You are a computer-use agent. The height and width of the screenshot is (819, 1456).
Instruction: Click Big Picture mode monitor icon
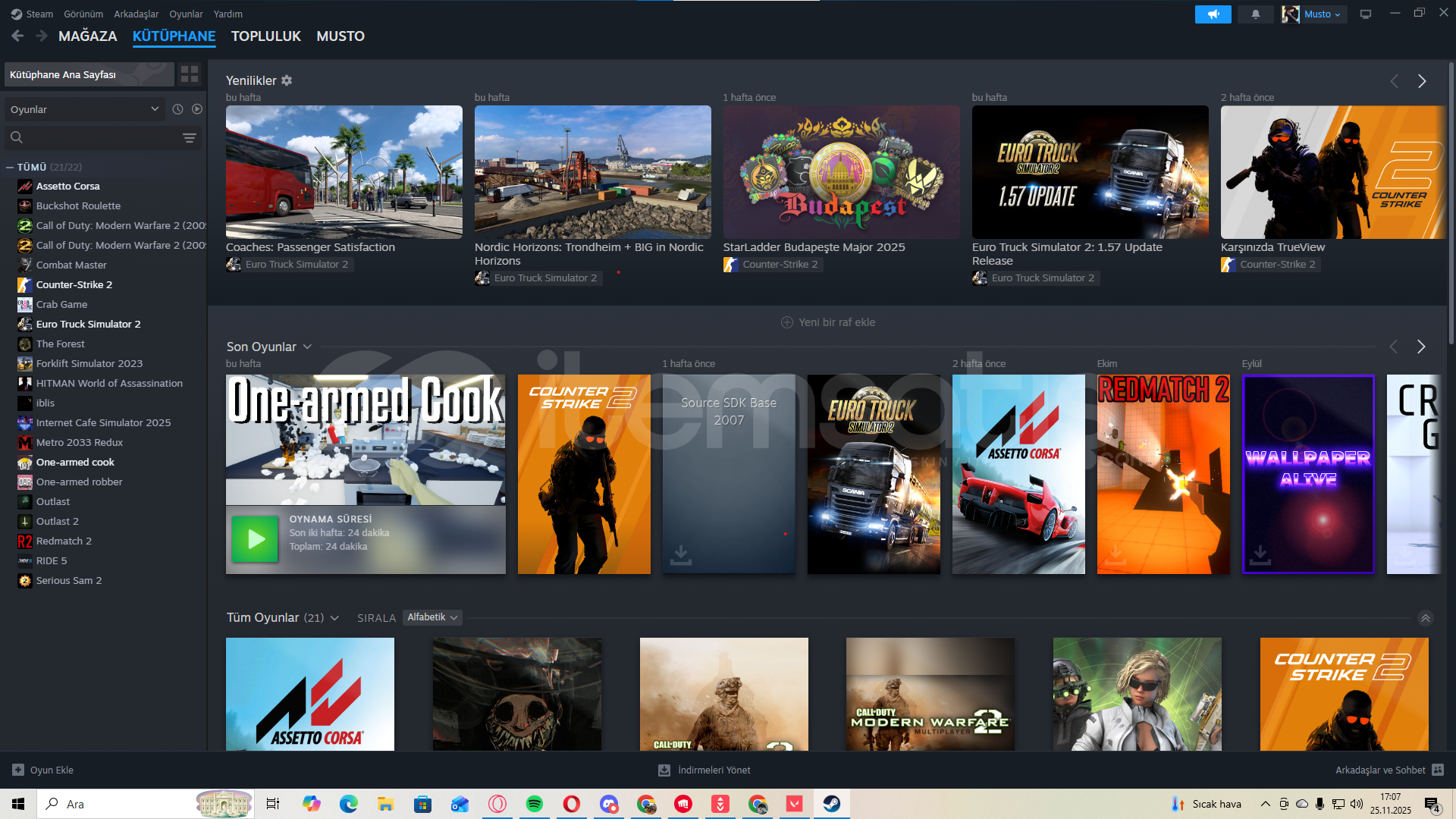(1366, 14)
